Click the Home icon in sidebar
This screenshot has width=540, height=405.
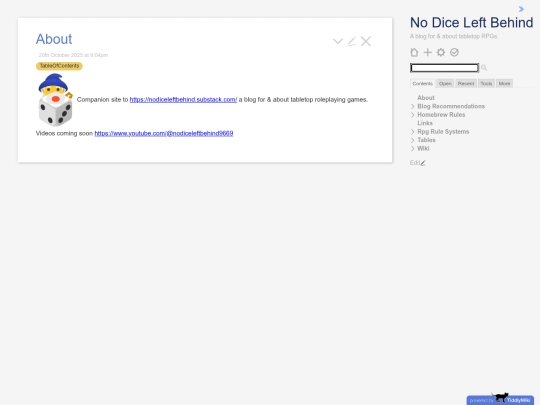click(x=414, y=52)
